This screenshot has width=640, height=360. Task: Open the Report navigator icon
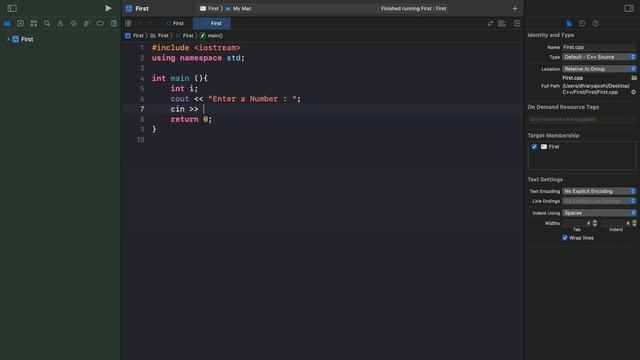click(113, 24)
